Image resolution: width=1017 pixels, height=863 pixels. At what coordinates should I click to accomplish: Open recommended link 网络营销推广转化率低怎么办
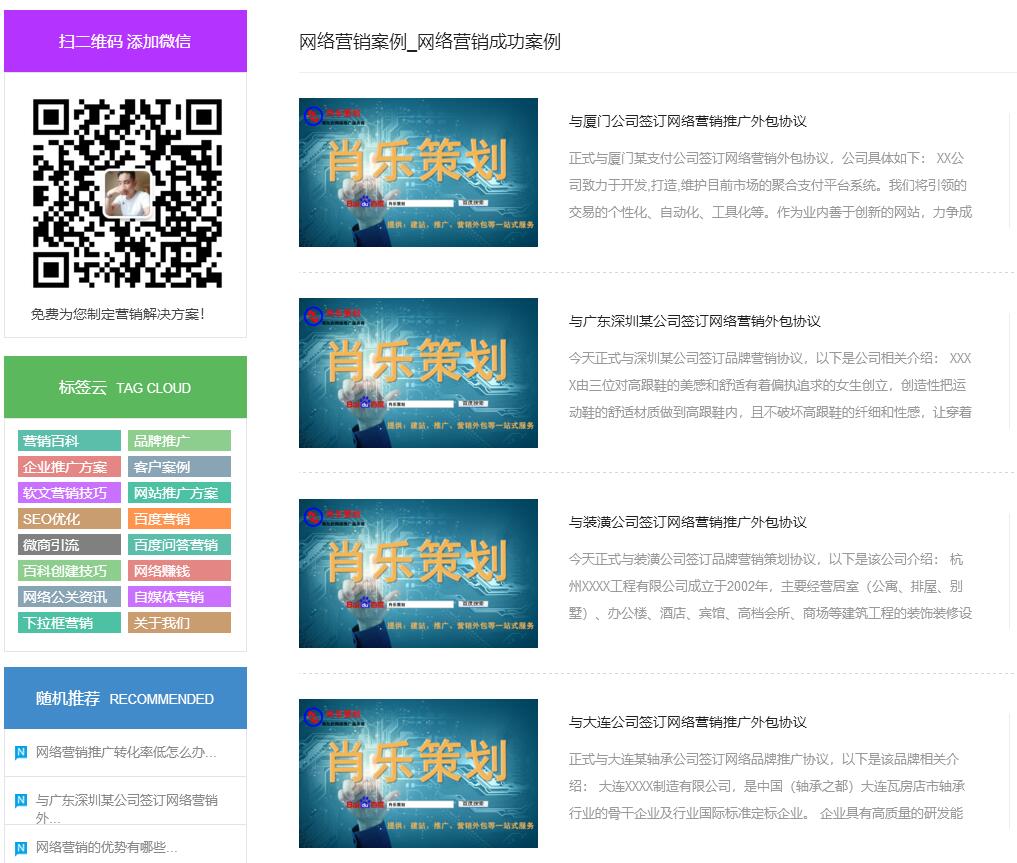coord(126,752)
